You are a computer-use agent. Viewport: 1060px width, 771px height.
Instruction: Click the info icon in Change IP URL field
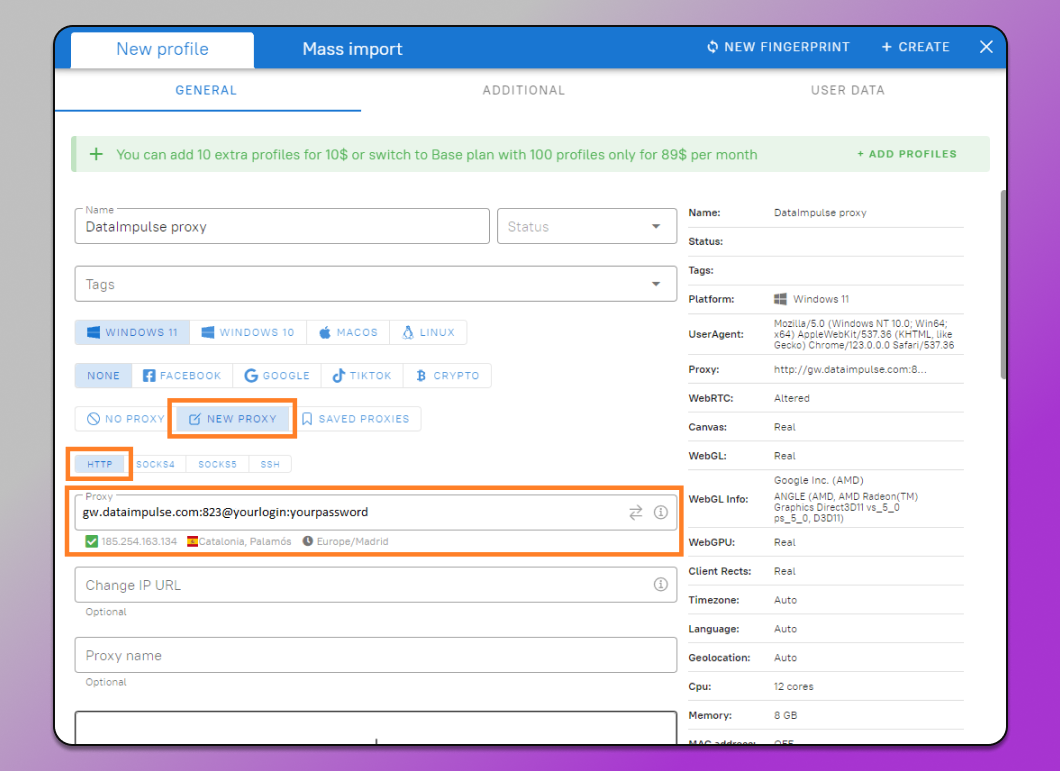tap(660, 584)
